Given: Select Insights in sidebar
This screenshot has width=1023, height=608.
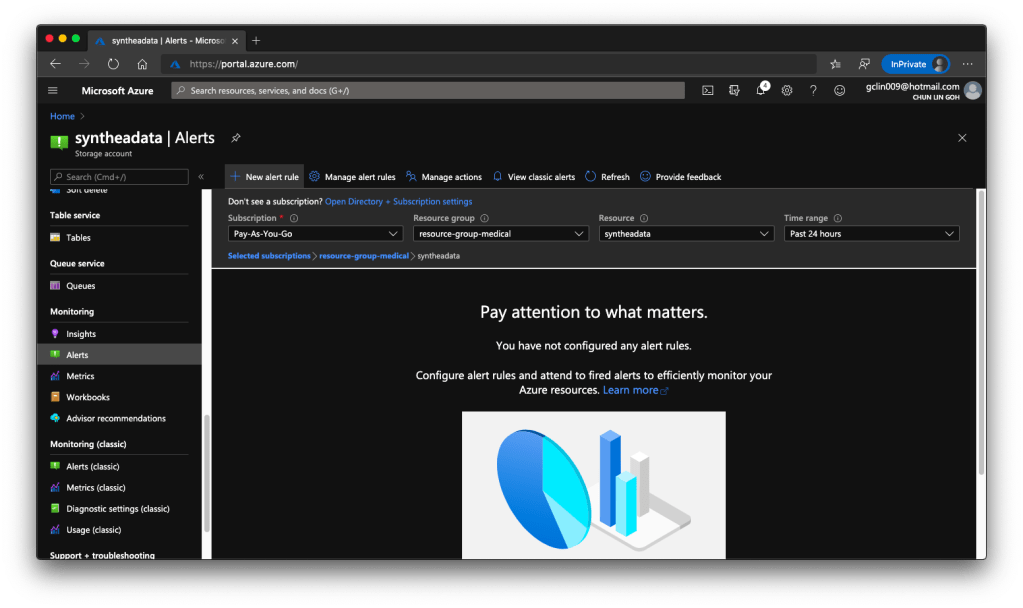Looking at the screenshot, I should pos(81,334).
